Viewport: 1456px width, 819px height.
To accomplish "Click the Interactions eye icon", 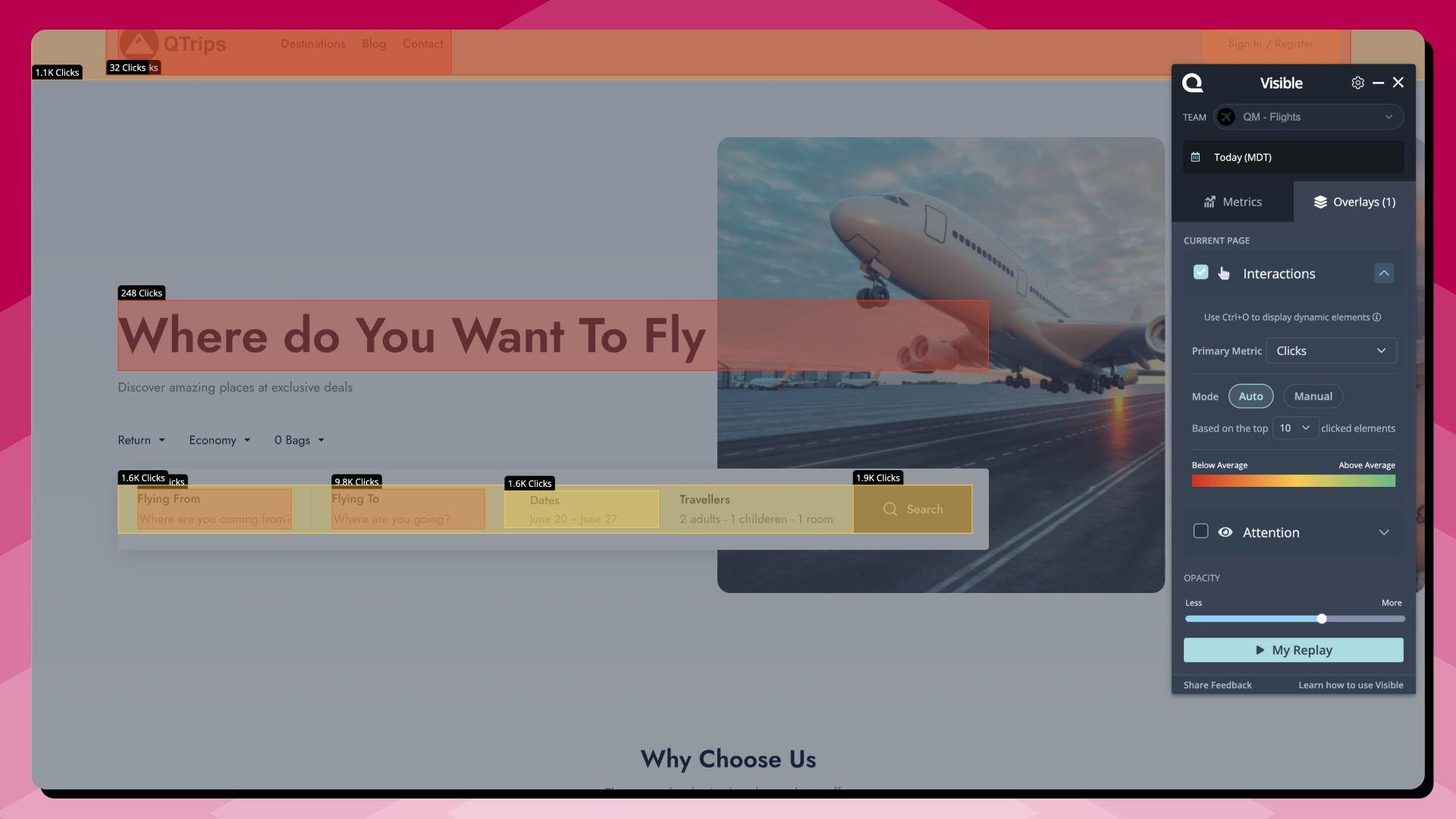I will pyautogui.click(x=1225, y=274).
